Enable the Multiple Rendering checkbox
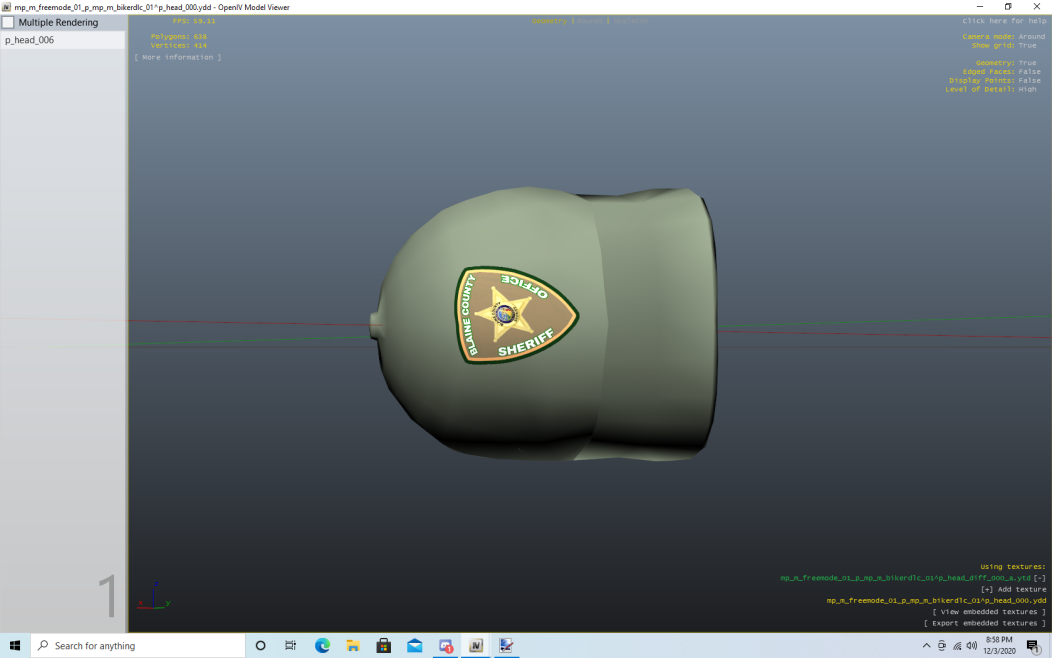 9,22
